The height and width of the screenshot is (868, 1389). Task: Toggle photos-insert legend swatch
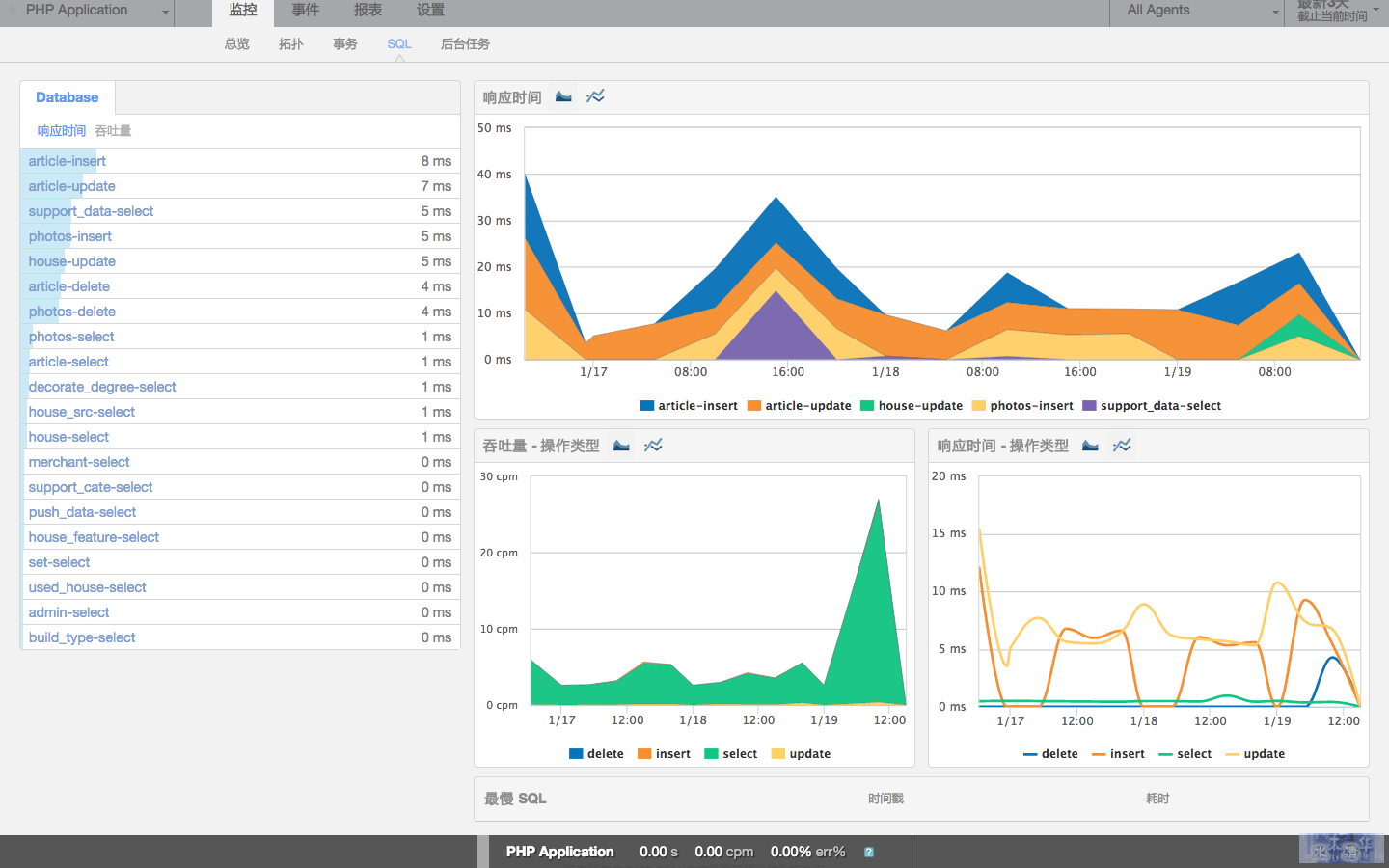click(979, 406)
